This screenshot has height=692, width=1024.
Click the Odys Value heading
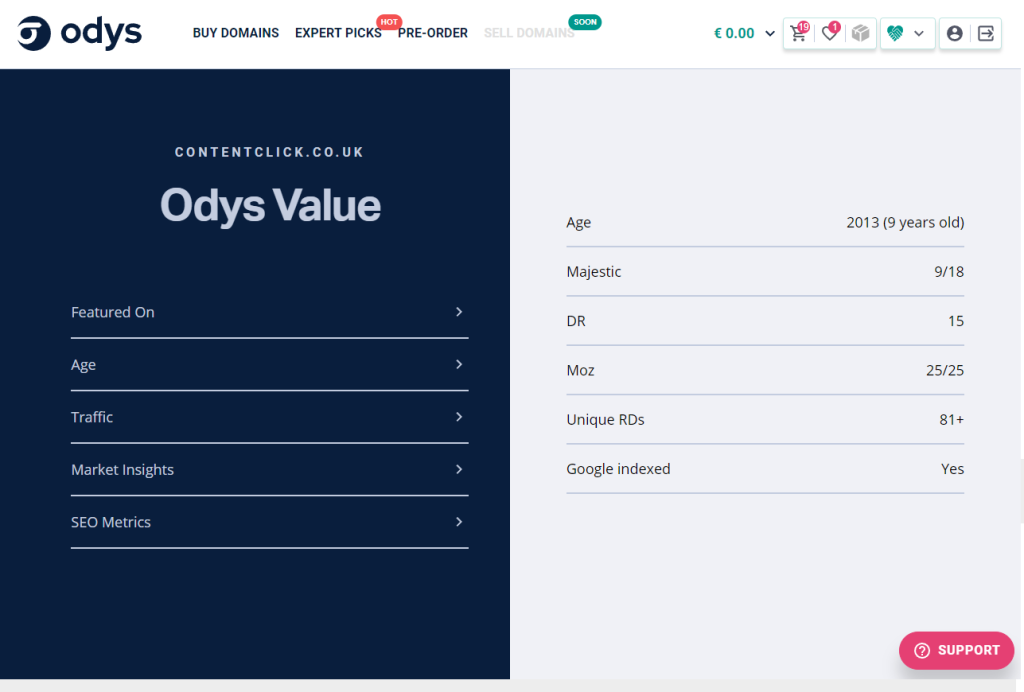(270, 205)
